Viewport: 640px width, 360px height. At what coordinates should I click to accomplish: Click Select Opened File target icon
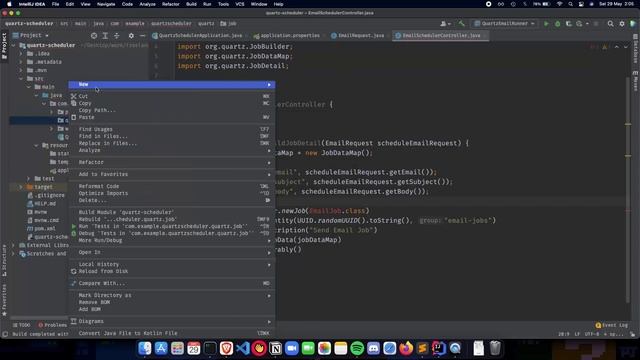point(94,36)
